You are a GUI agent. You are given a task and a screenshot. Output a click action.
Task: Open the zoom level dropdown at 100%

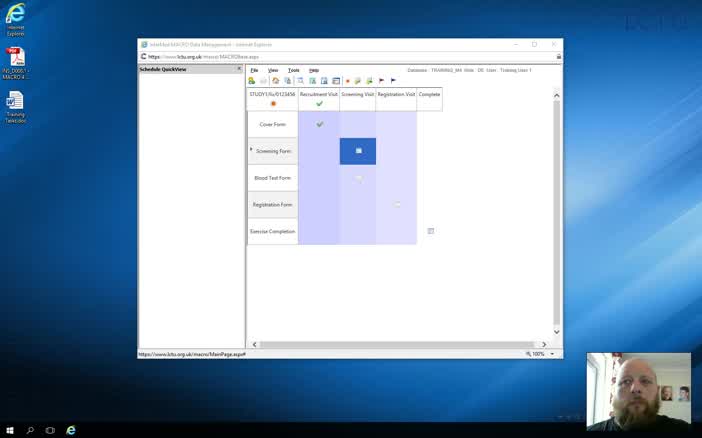553,354
